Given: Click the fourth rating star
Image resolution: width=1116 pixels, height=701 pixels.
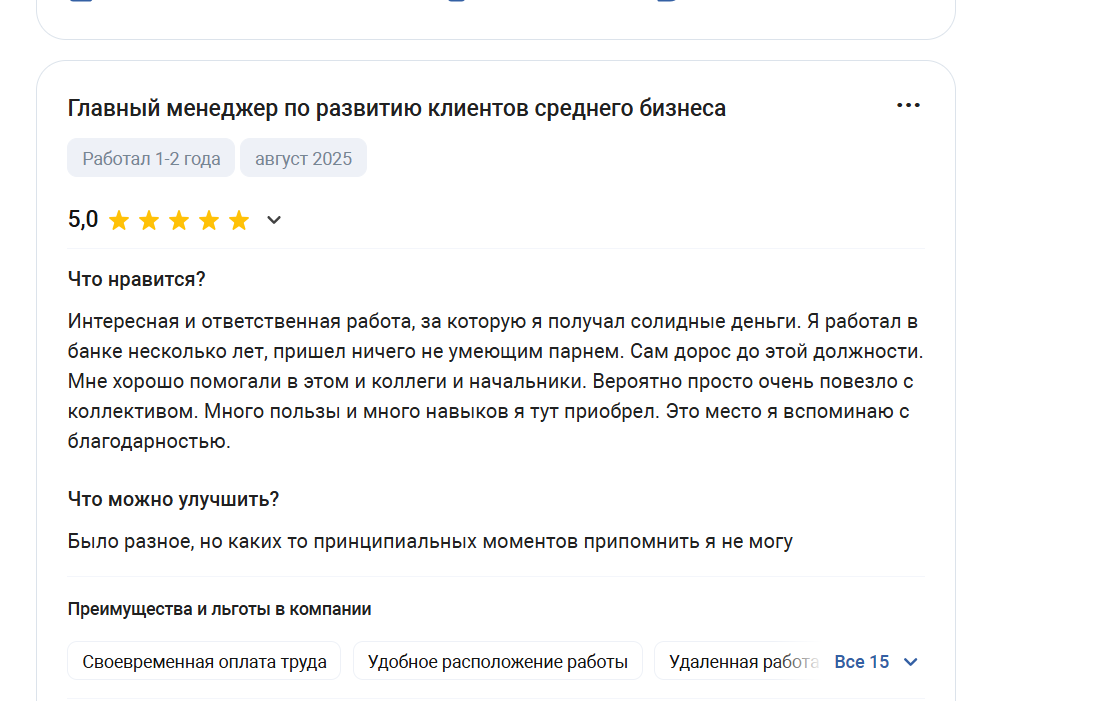Looking at the screenshot, I should point(209,221).
